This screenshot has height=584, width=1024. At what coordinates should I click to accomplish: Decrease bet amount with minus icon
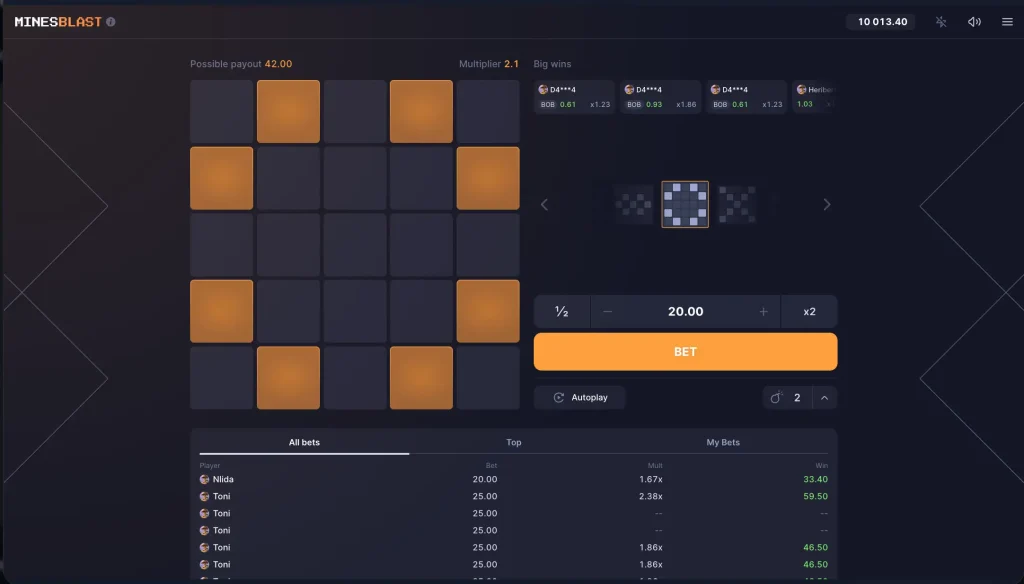(607, 312)
